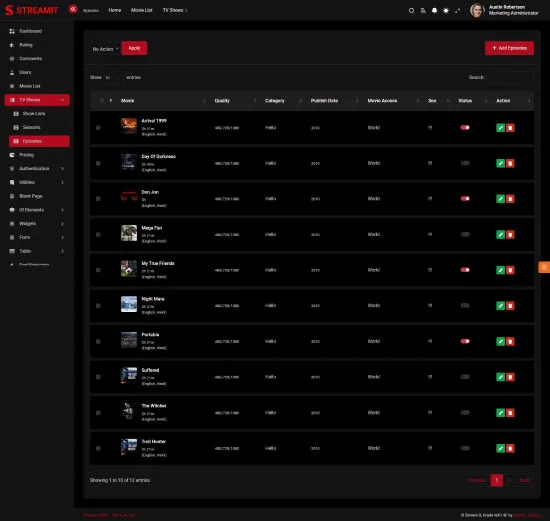Edit the Suffered row

coord(501,377)
